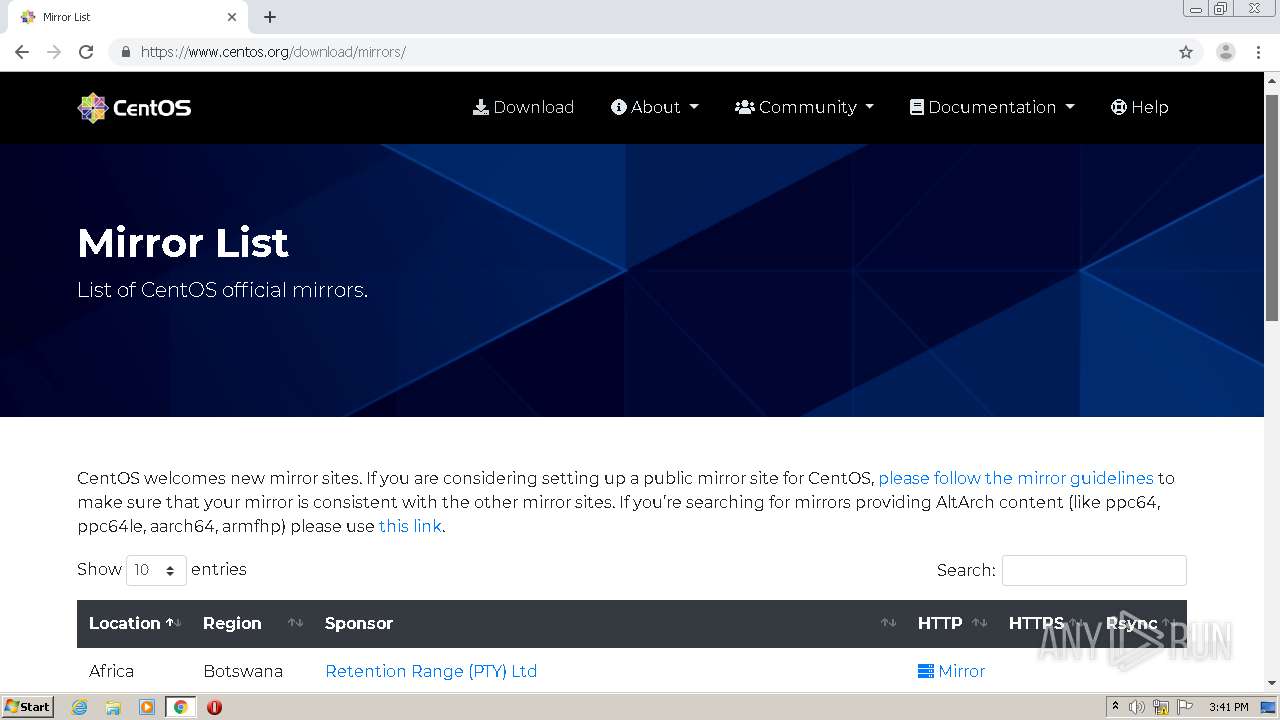
Task: Show hidden system tray icons
Action: (x=1115, y=707)
